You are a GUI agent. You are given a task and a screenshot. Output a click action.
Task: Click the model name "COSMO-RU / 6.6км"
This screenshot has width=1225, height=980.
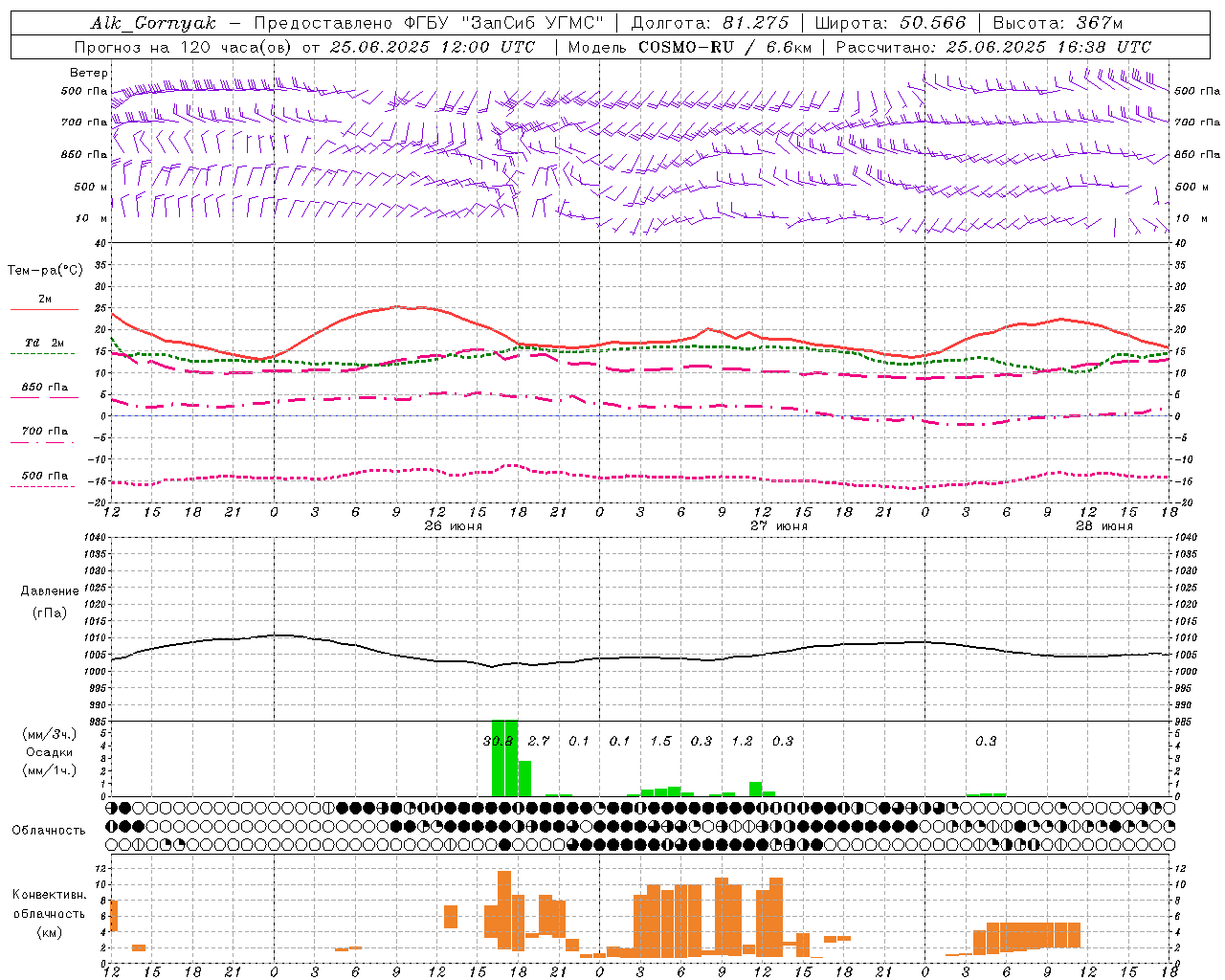(725, 47)
